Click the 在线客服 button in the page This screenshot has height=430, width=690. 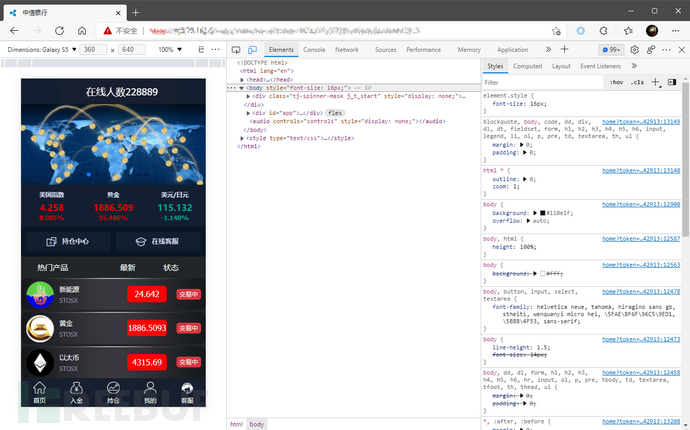click(x=158, y=241)
